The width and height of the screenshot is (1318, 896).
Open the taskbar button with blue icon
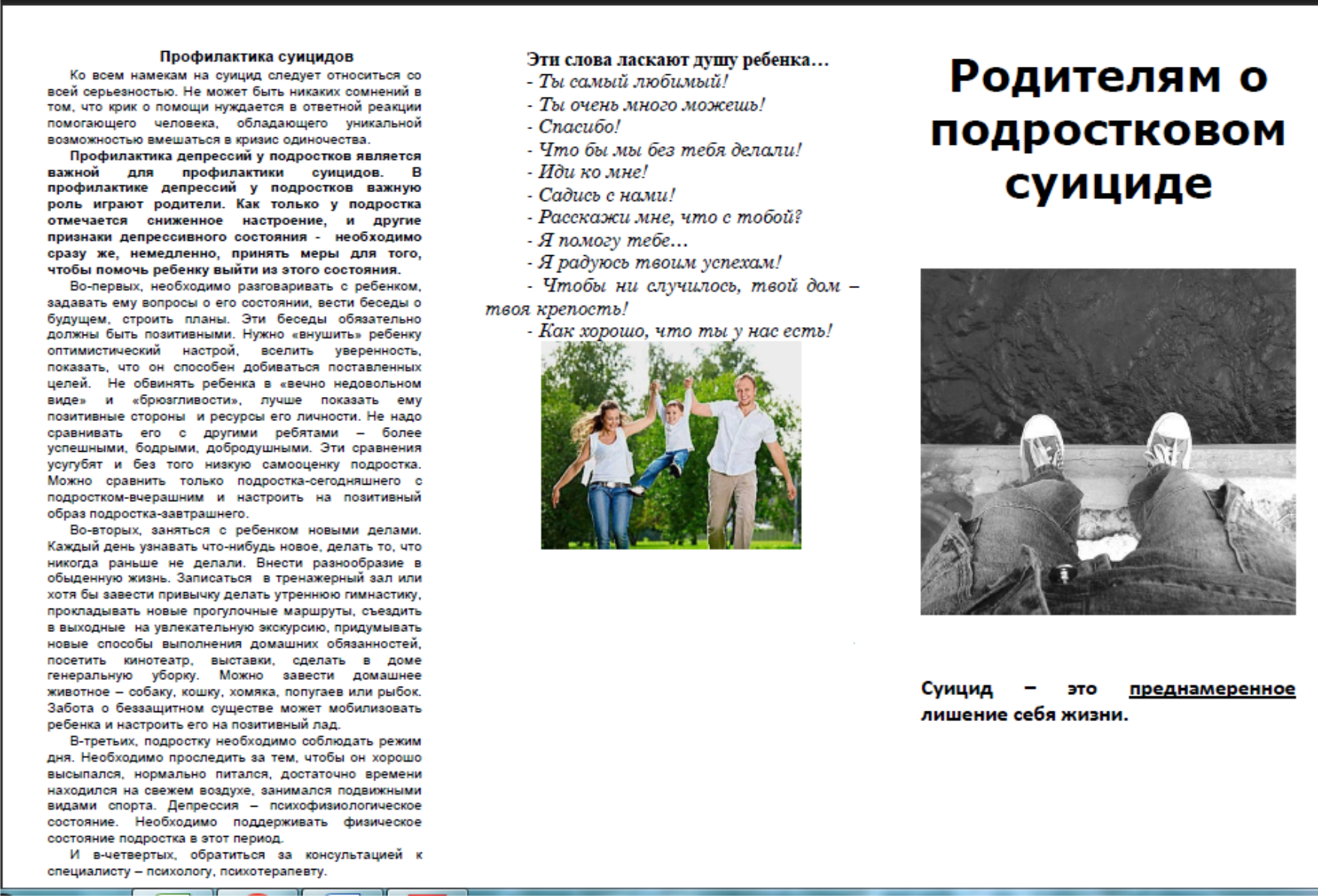coord(342,892)
